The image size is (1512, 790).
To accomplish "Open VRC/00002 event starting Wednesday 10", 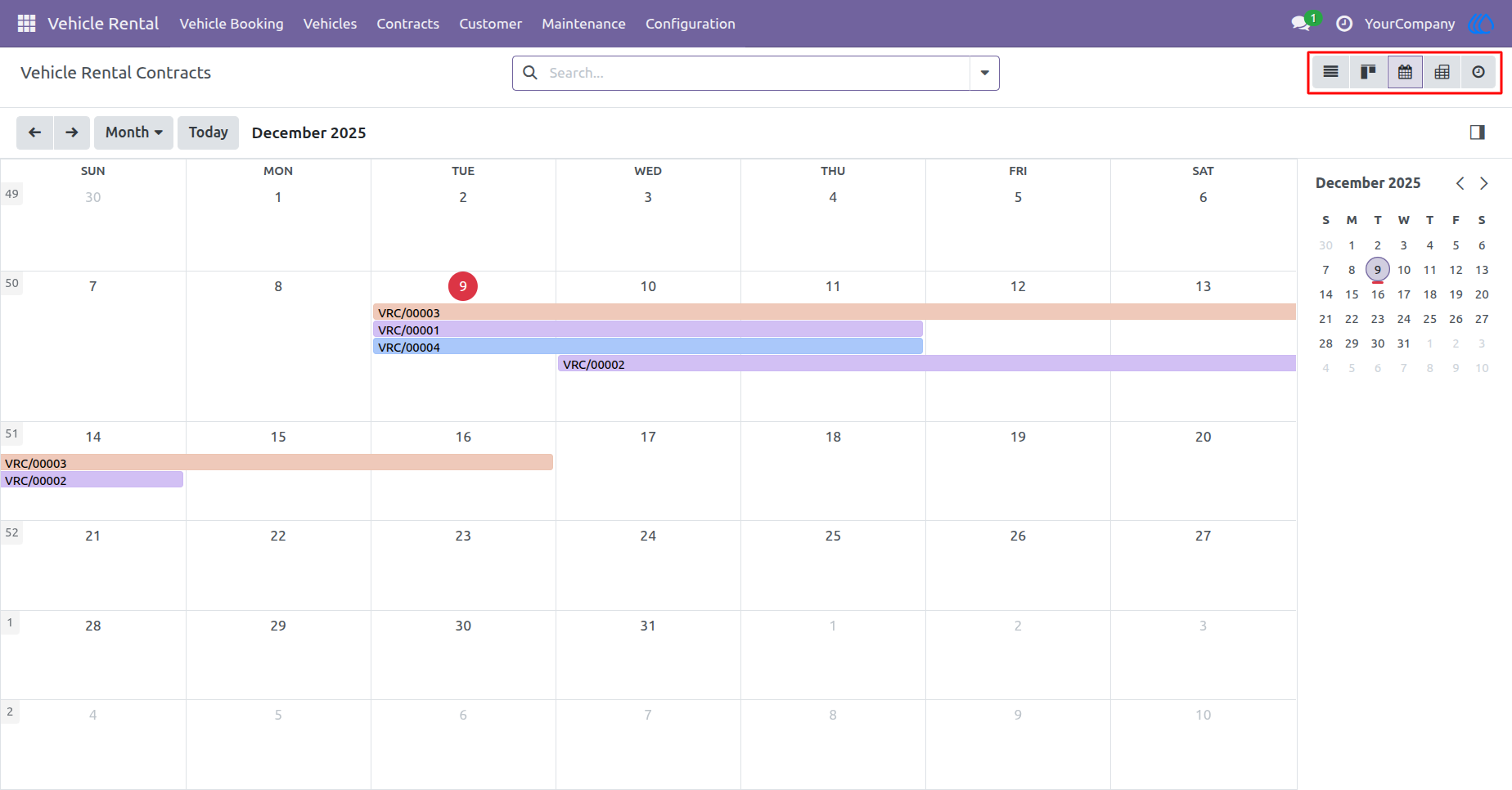I will point(926,364).
